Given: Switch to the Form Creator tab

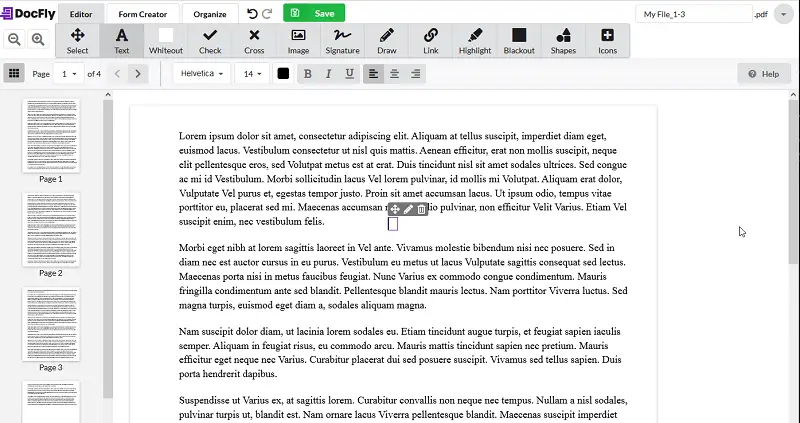Looking at the screenshot, I should tap(143, 14).
